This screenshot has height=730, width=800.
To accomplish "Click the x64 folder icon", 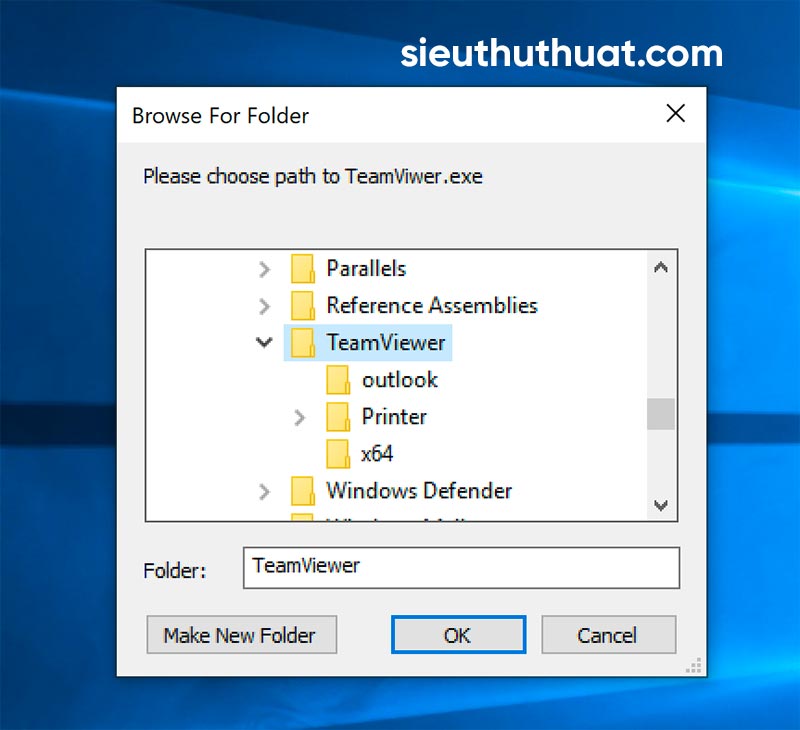I will tap(338, 454).
